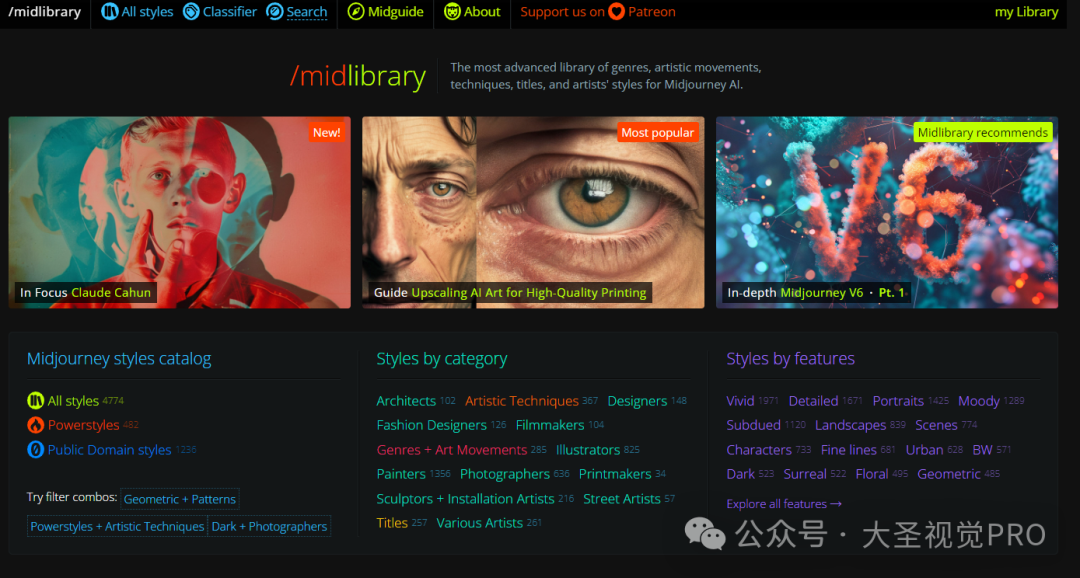Open the In-depth Midjourney V6 card

coord(887,212)
